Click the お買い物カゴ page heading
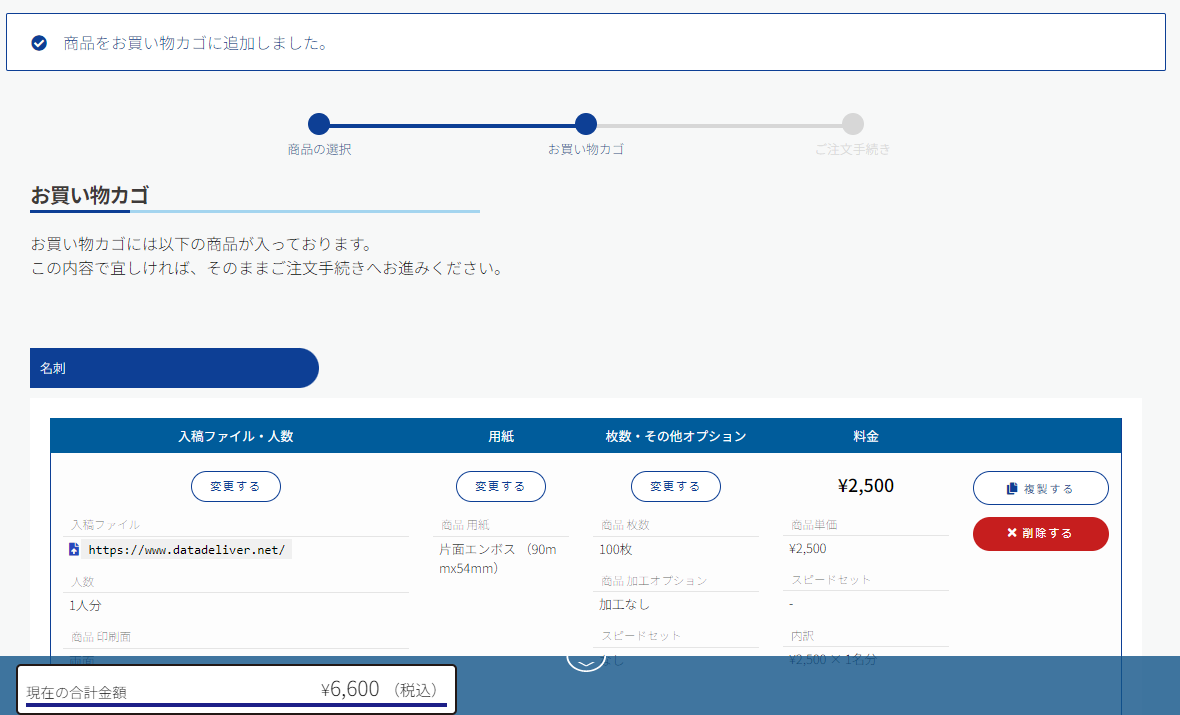1180x715 pixels. pyautogui.click(x=90, y=195)
